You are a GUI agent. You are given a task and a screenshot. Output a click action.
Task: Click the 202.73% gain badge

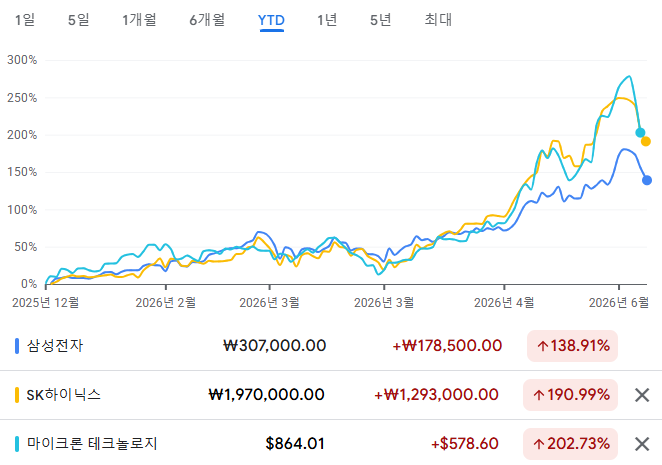(570, 444)
